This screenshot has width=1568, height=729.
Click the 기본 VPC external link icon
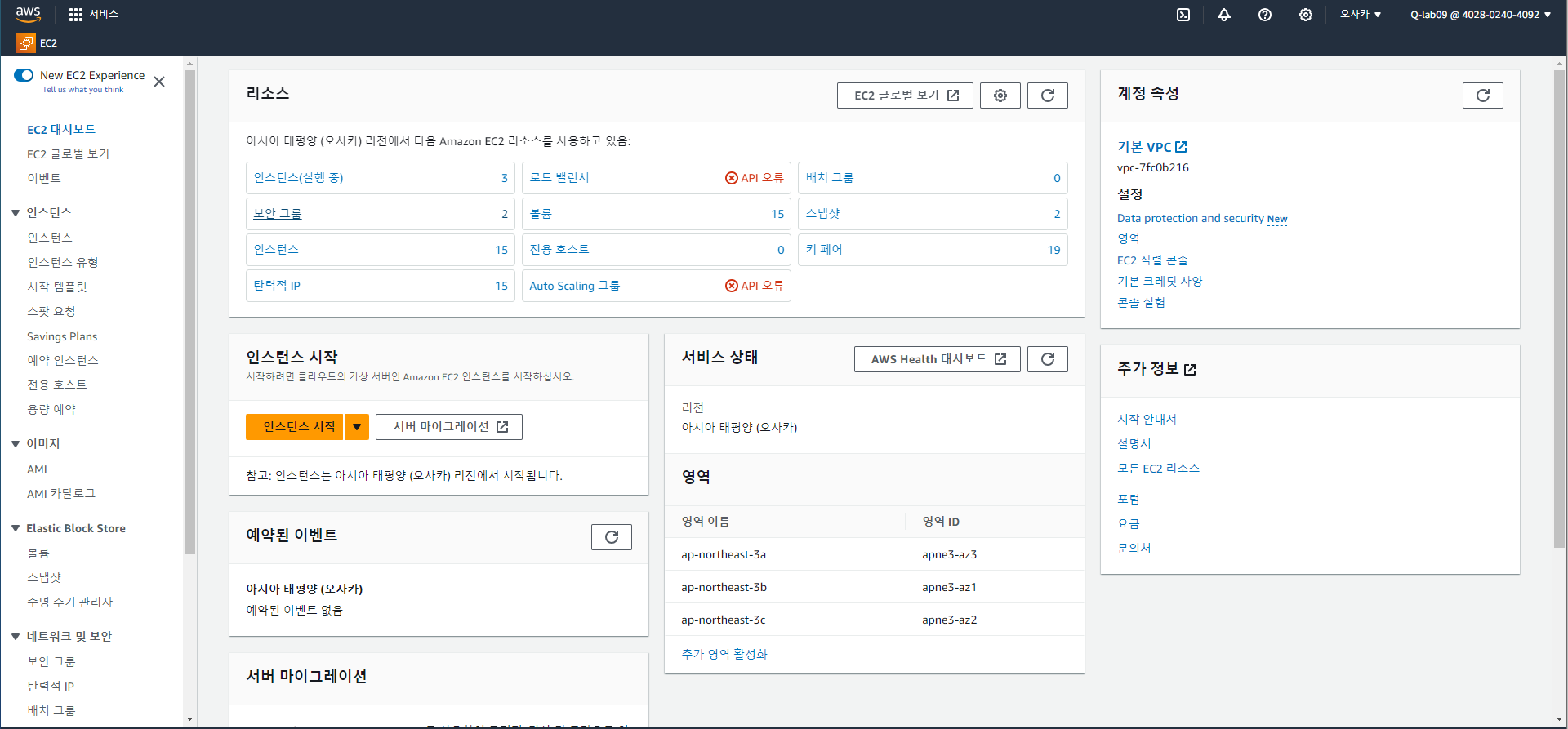tap(1181, 147)
